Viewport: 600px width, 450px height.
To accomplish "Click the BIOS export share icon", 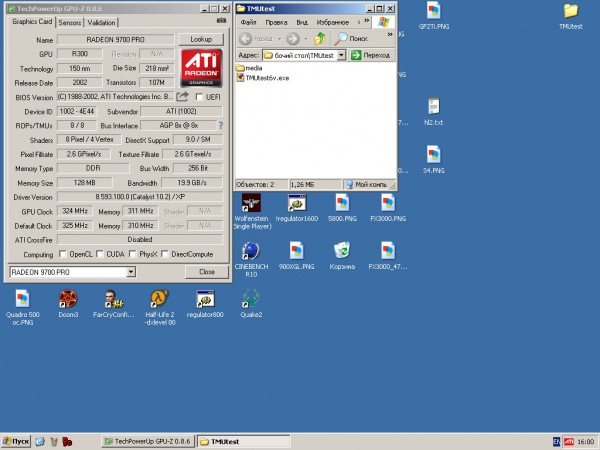I will (x=183, y=97).
